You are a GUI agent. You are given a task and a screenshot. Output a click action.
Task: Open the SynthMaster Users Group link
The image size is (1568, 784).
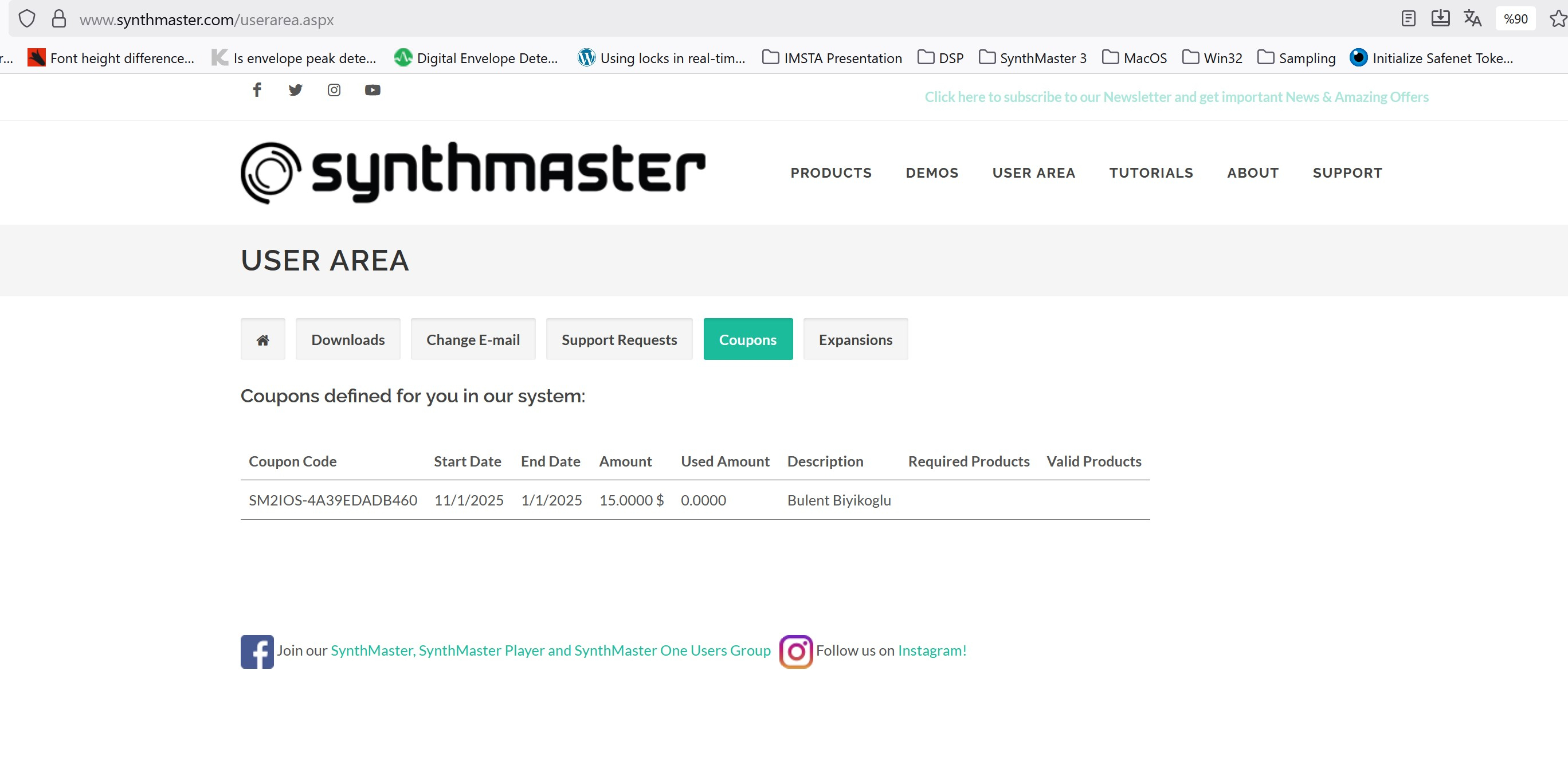click(550, 650)
